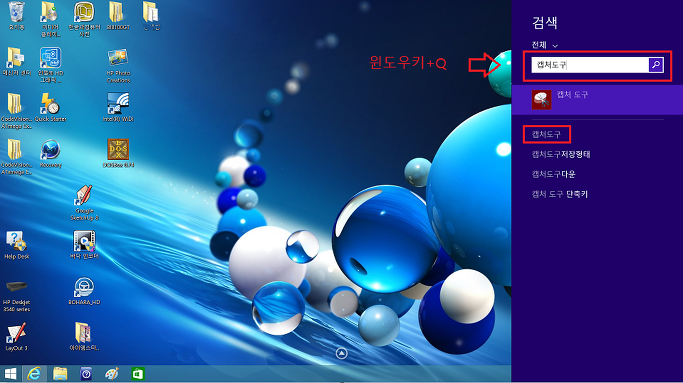Open the Help Desk shortcut
The width and height of the screenshot is (683, 383).
pyautogui.click(x=16, y=241)
